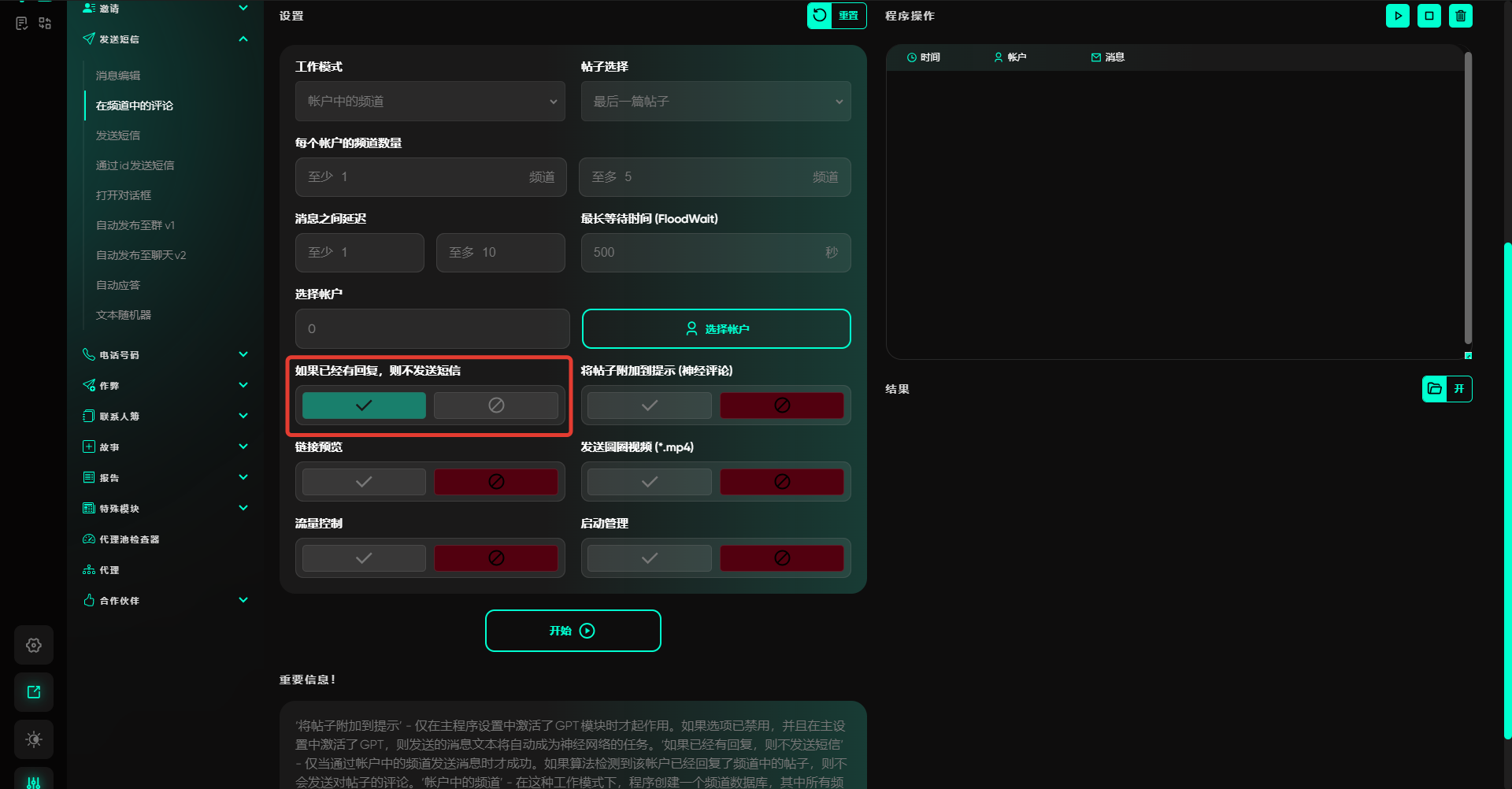
Task: Click the trash icon to clear log
Action: coord(1460,16)
